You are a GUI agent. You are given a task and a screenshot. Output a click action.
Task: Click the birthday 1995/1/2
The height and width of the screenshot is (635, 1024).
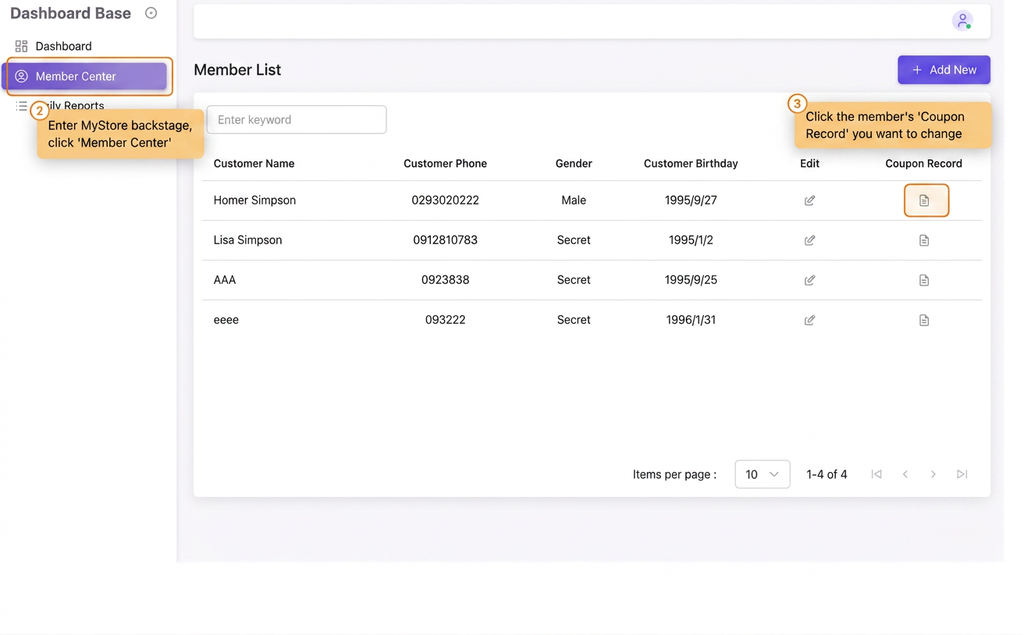click(691, 240)
